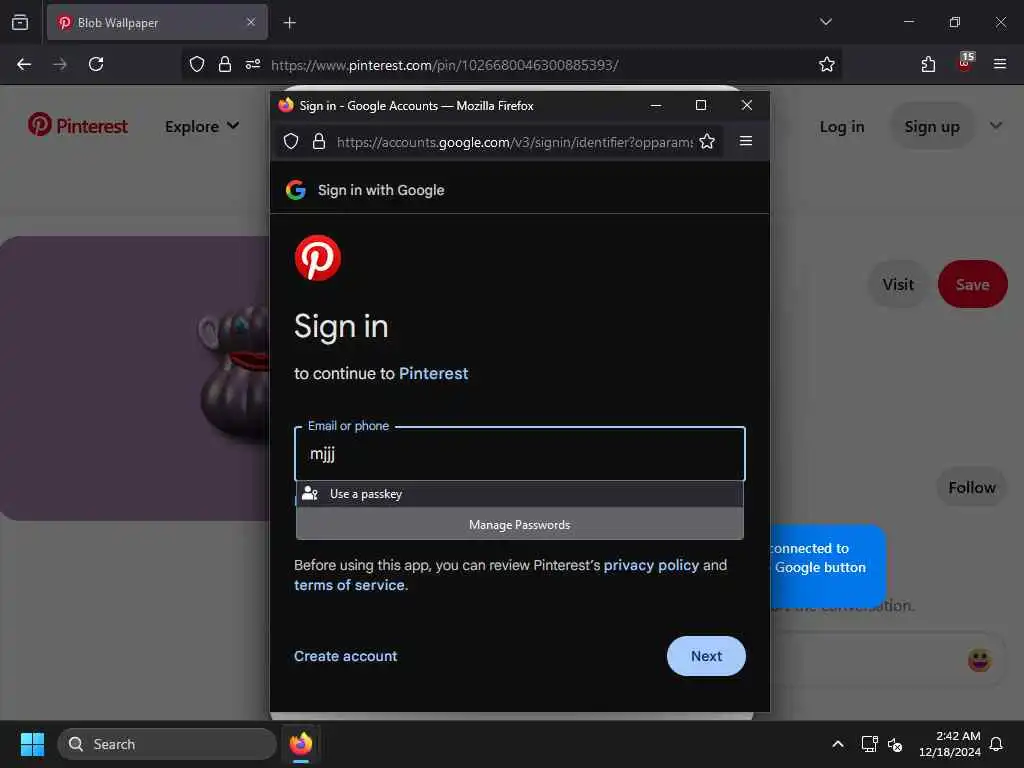Image resolution: width=1024 pixels, height=768 pixels.
Task: Click the Google G logo
Action: coord(296,190)
